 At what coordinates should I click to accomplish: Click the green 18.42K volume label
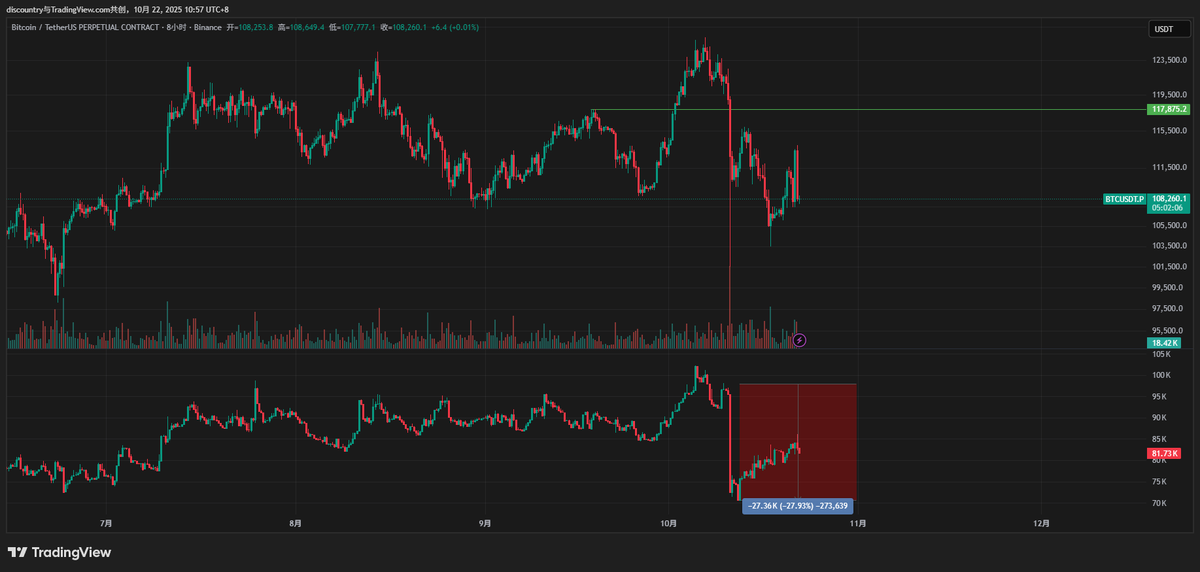pos(1163,343)
